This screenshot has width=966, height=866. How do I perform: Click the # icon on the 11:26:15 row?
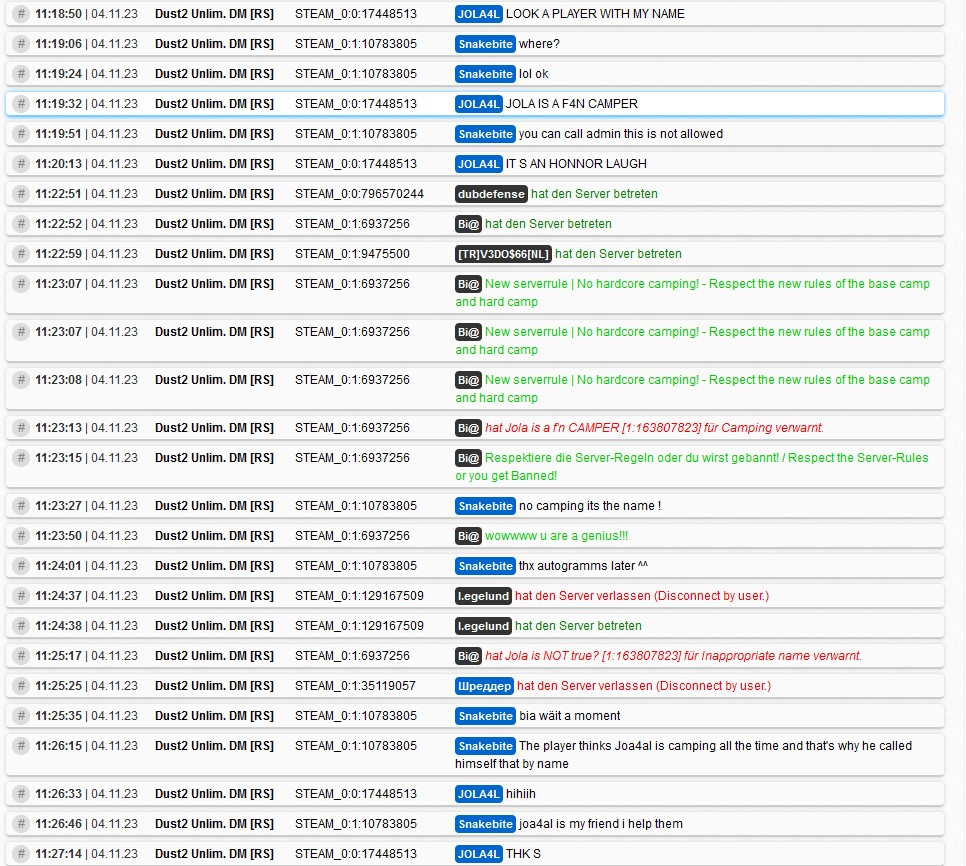tap(21, 746)
